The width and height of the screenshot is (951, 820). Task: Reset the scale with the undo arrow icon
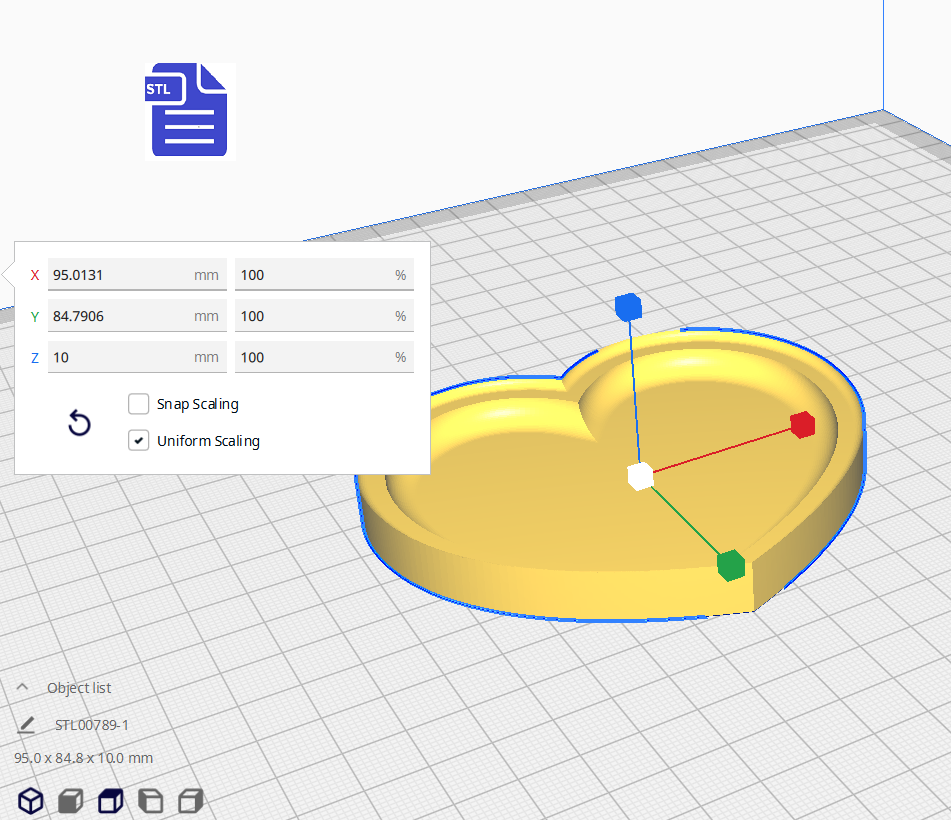(79, 423)
